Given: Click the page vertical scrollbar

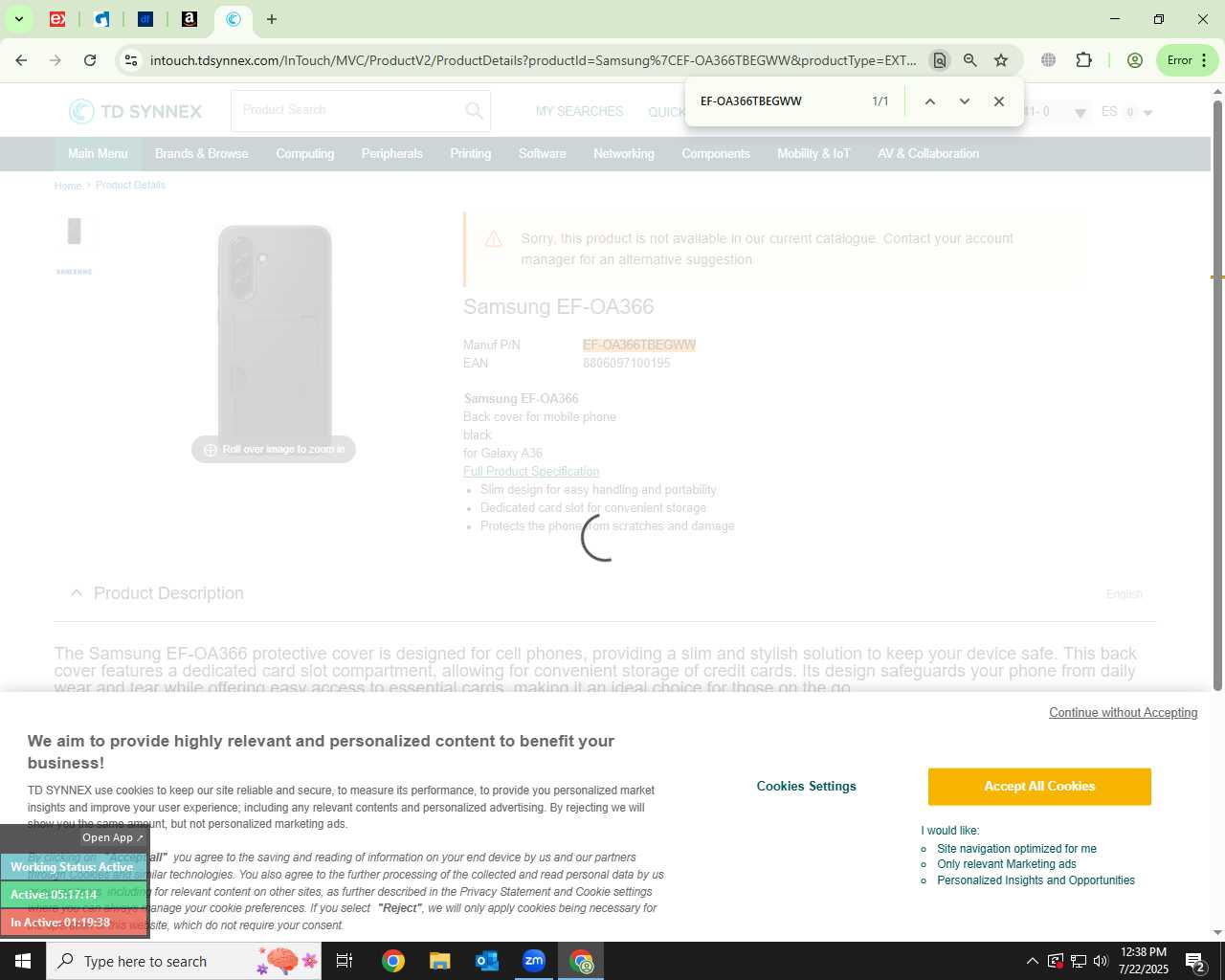Looking at the screenshot, I should tap(1217, 393).
